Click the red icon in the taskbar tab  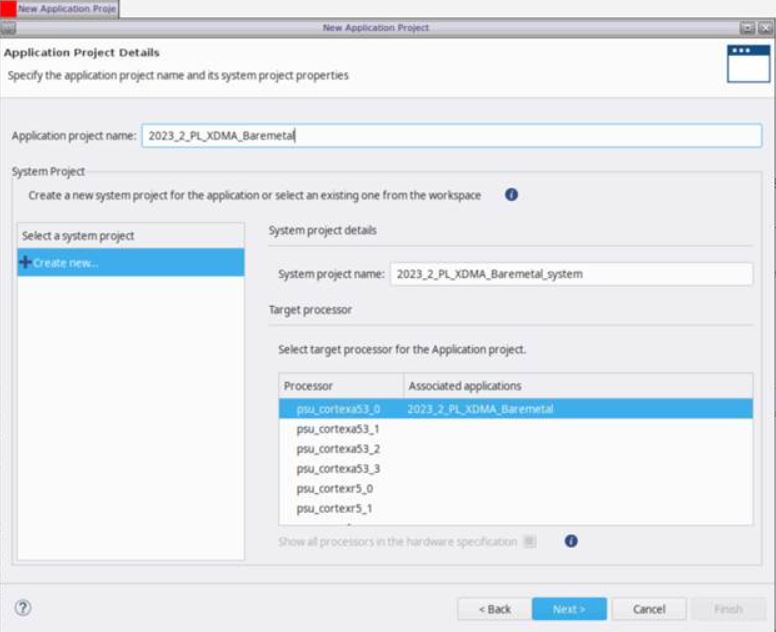(x=8, y=8)
